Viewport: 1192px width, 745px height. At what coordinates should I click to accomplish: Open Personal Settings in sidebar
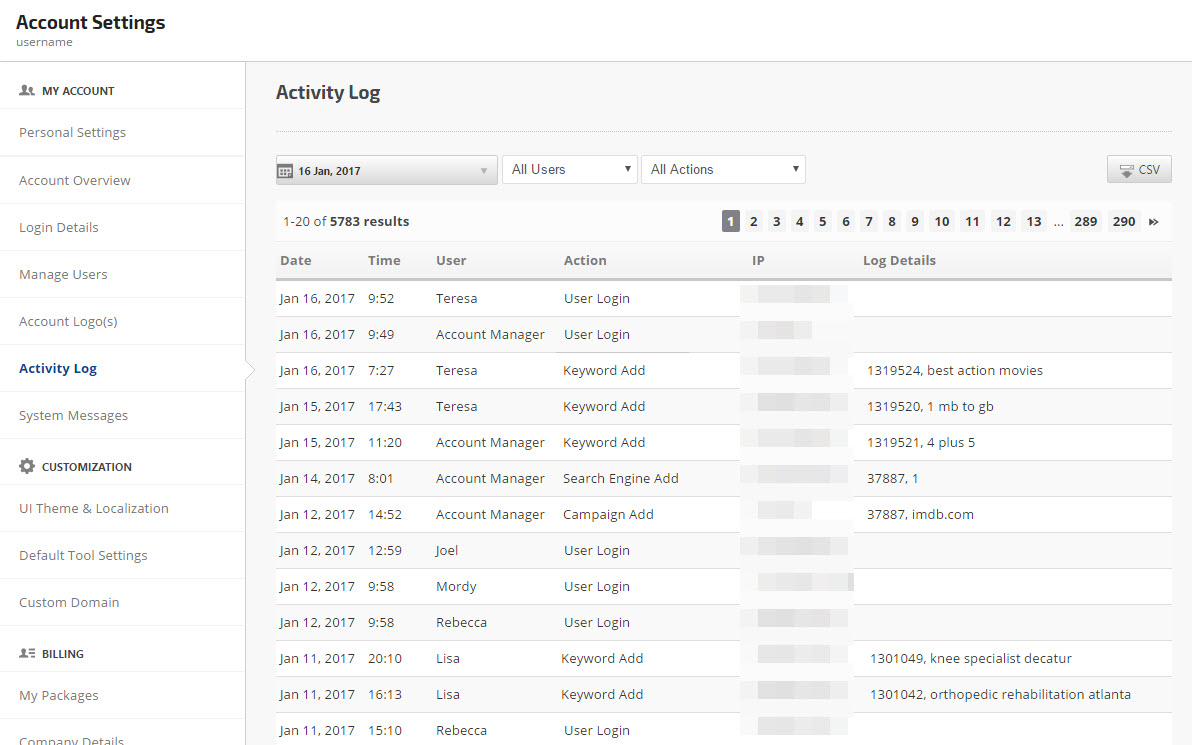point(72,133)
